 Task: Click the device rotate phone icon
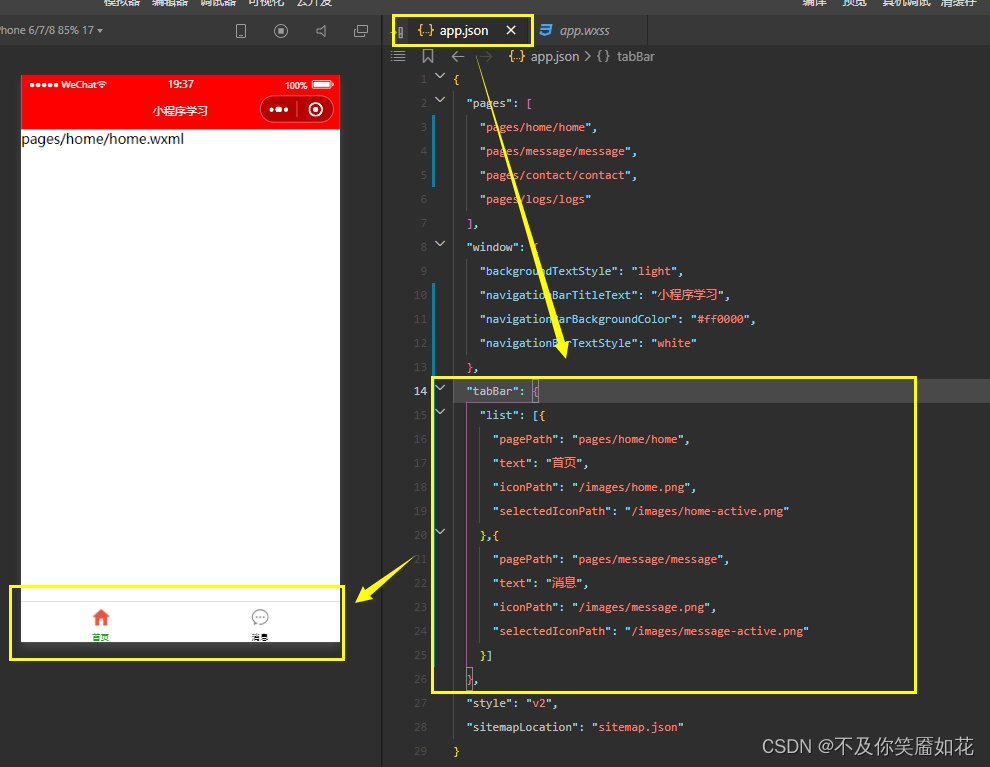[241, 31]
